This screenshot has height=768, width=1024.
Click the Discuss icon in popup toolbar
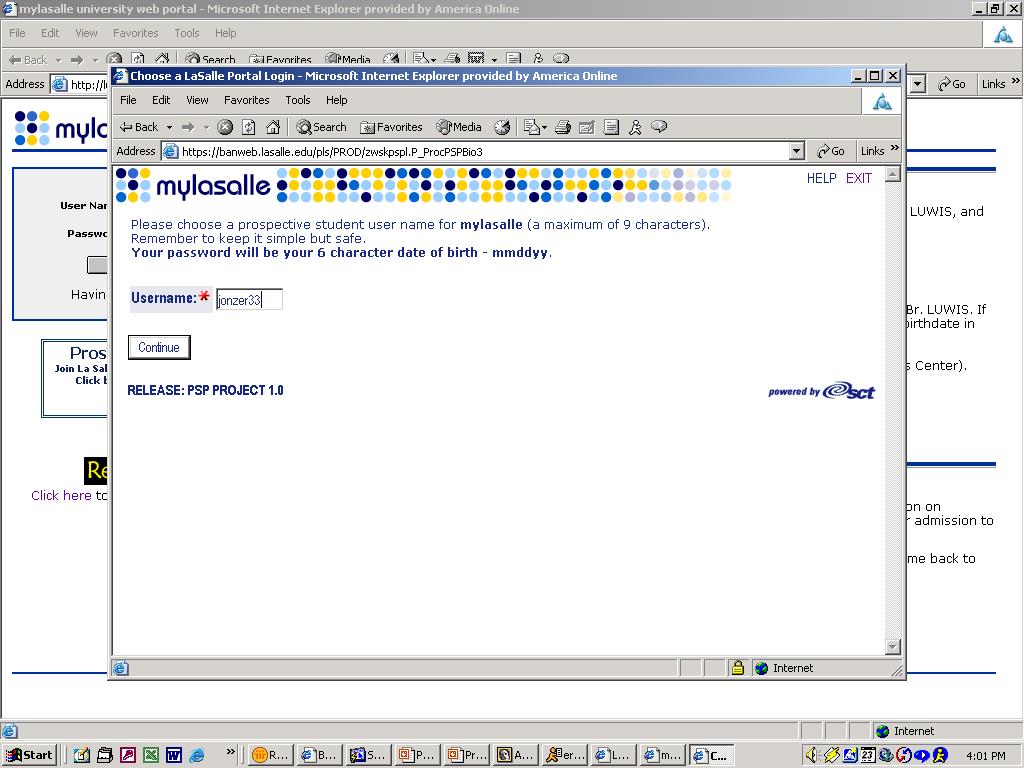(x=611, y=127)
